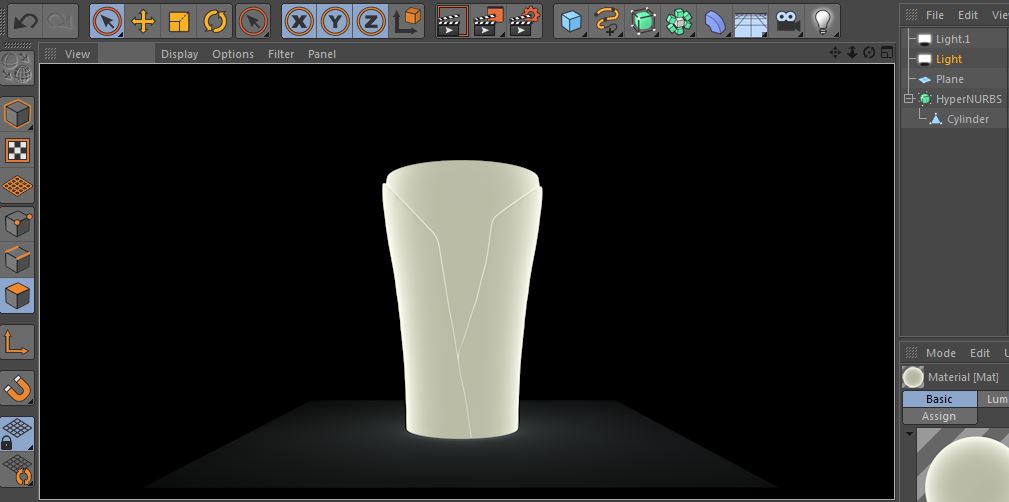Collapse the material preview disclosure triangle
1009x502 pixels.
coord(909,433)
